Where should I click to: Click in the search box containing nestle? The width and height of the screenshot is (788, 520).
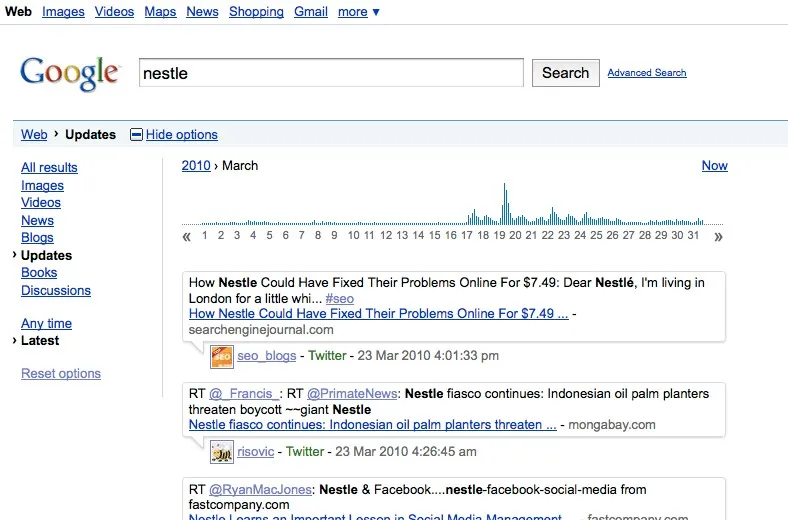pos(331,73)
